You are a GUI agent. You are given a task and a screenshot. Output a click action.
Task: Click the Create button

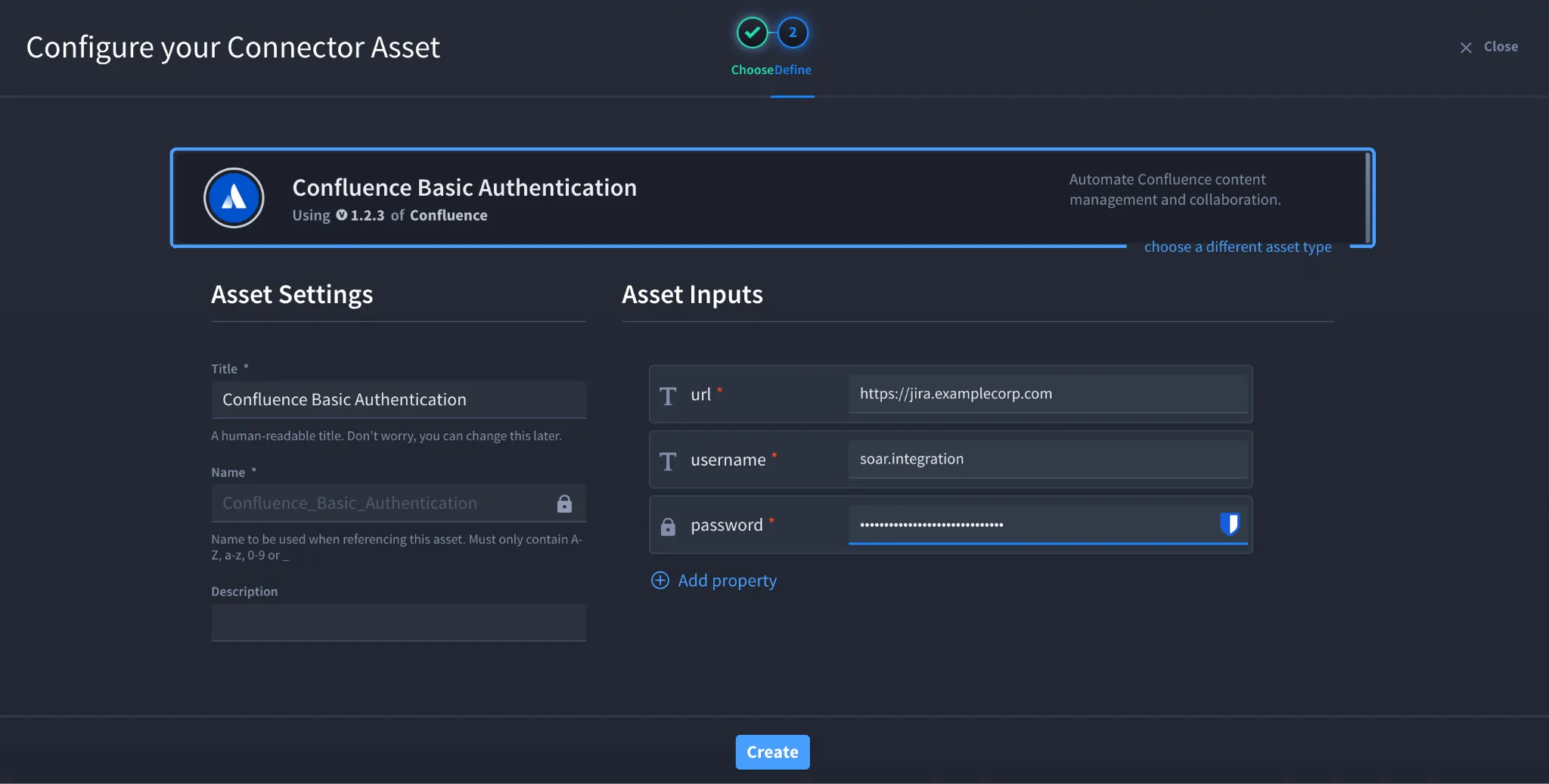772,752
